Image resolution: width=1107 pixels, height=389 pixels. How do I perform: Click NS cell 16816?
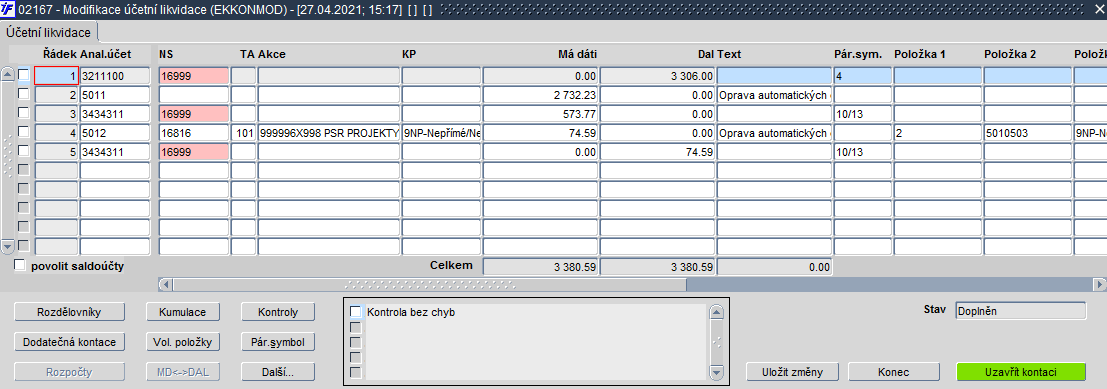click(x=194, y=133)
